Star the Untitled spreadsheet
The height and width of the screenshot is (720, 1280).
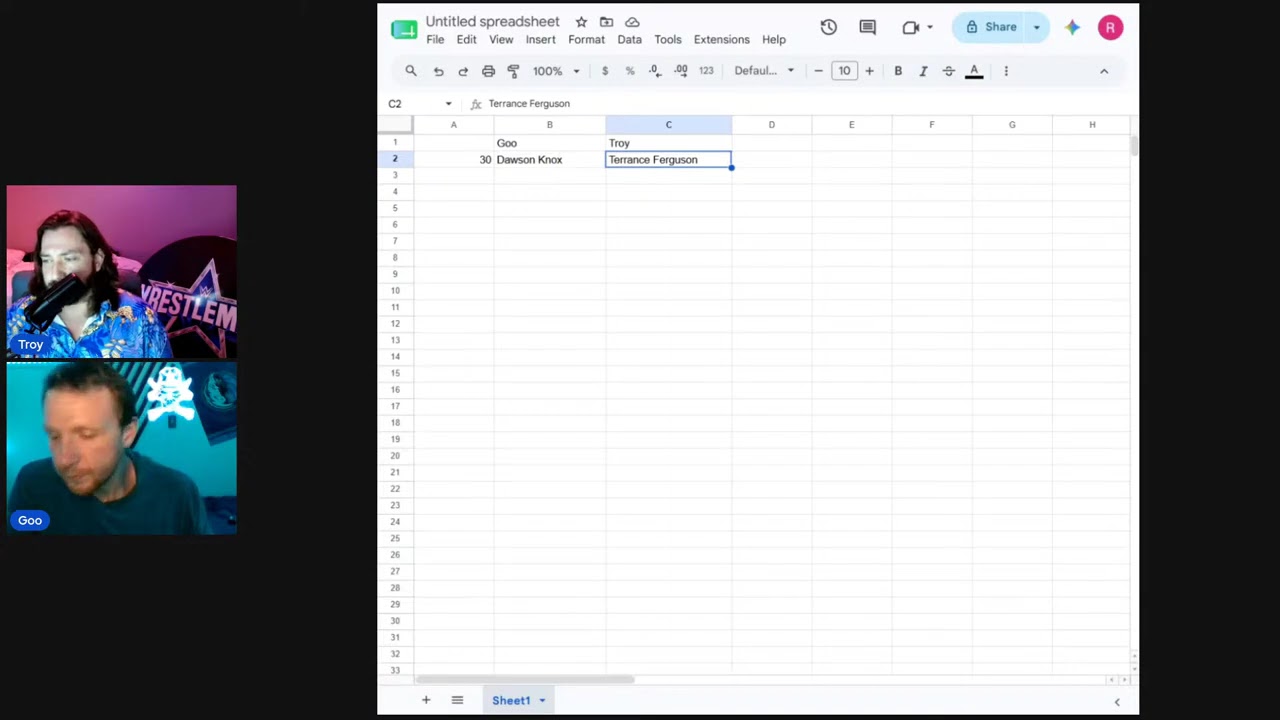point(581,22)
